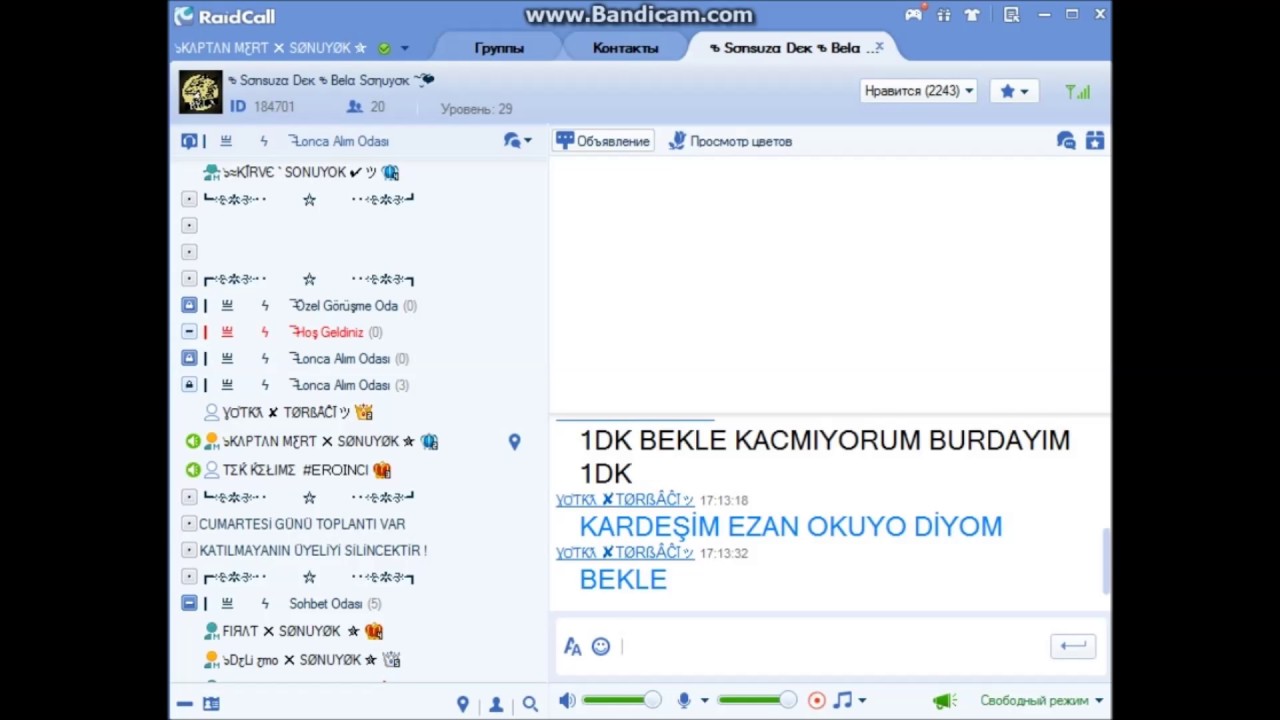This screenshot has width=1280, height=720.
Task: Open the Lonca Alım Odası (3) channel
Action: point(349,385)
